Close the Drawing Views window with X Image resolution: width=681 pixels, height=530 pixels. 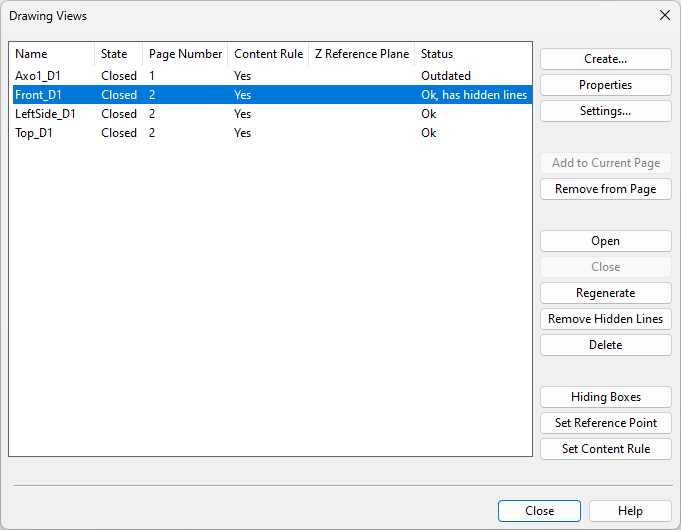(664, 15)
